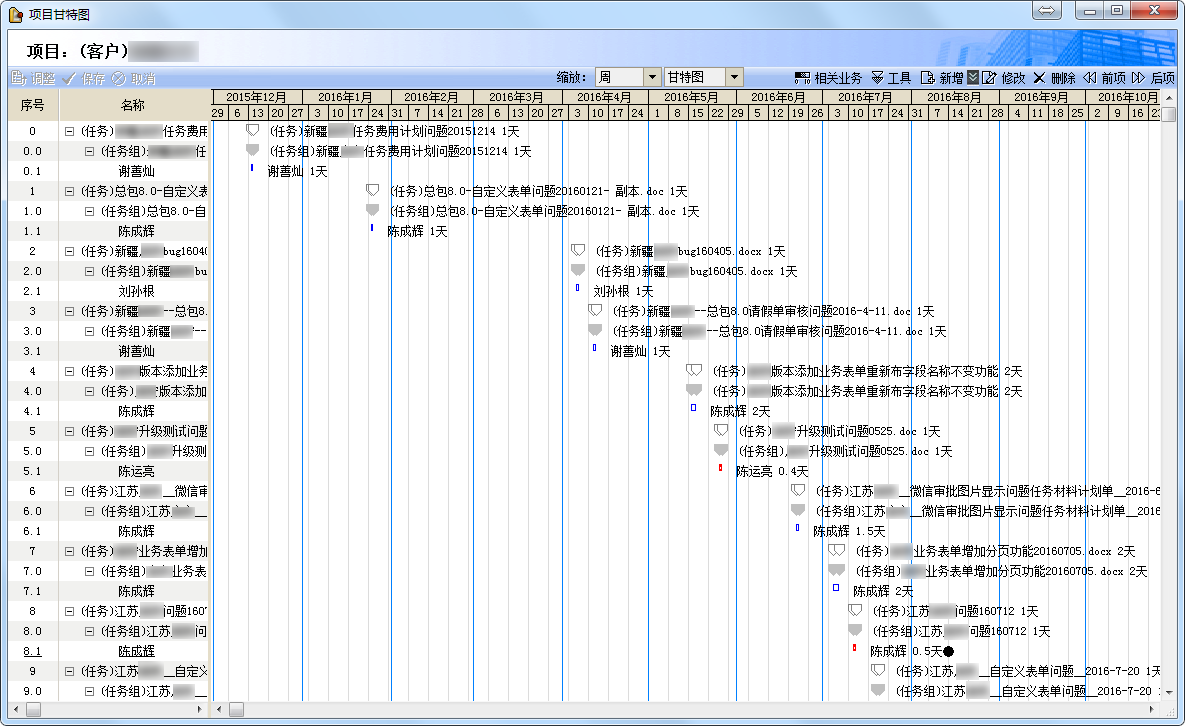Viewport: 1185px width, 726px height.
Task: Expand the arrow dropdown next to 新增
Action: click(973, 78)
